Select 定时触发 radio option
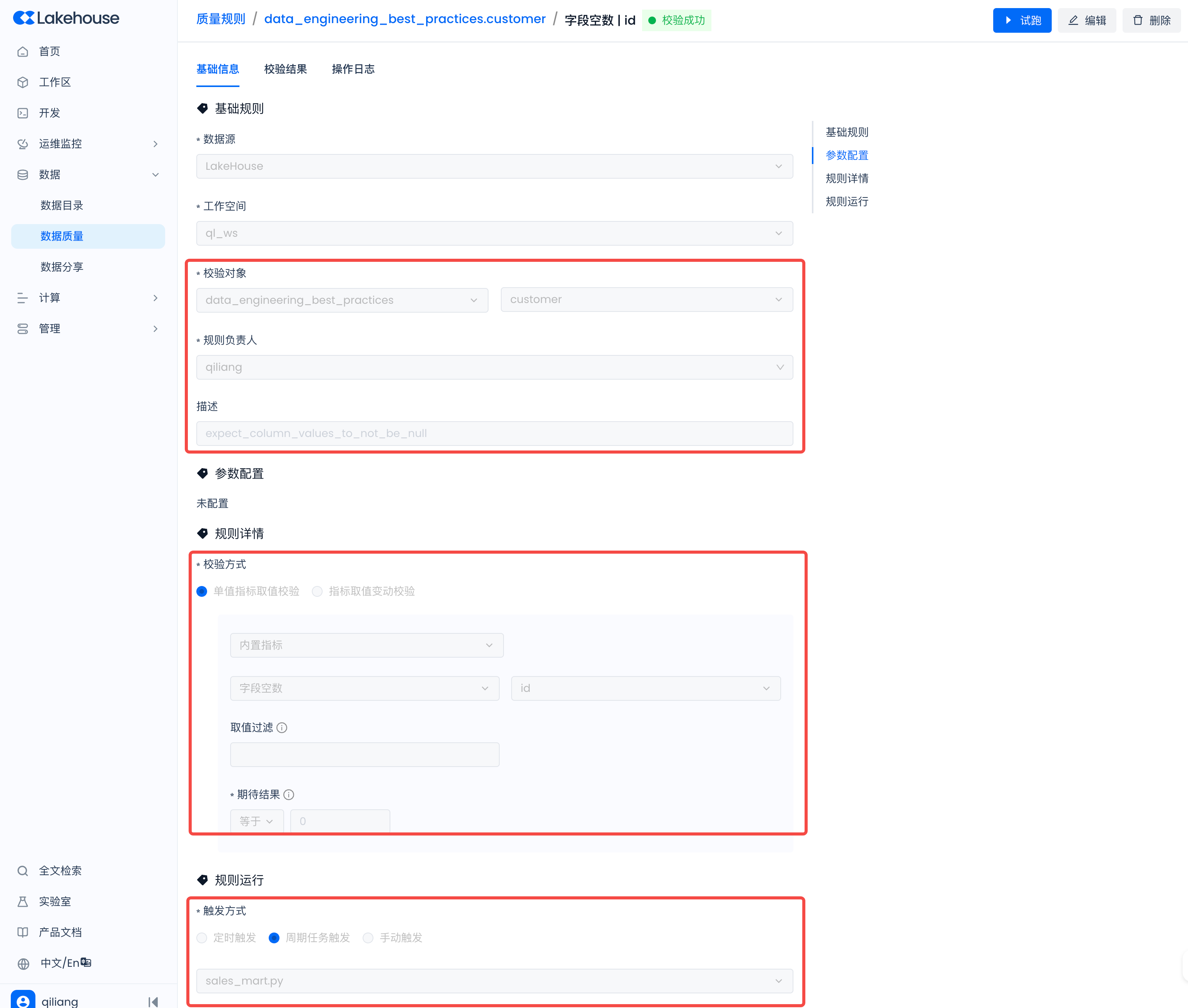Viewport: 1188px width, 1008px height. pyautogui.click(x=202, y=938)
